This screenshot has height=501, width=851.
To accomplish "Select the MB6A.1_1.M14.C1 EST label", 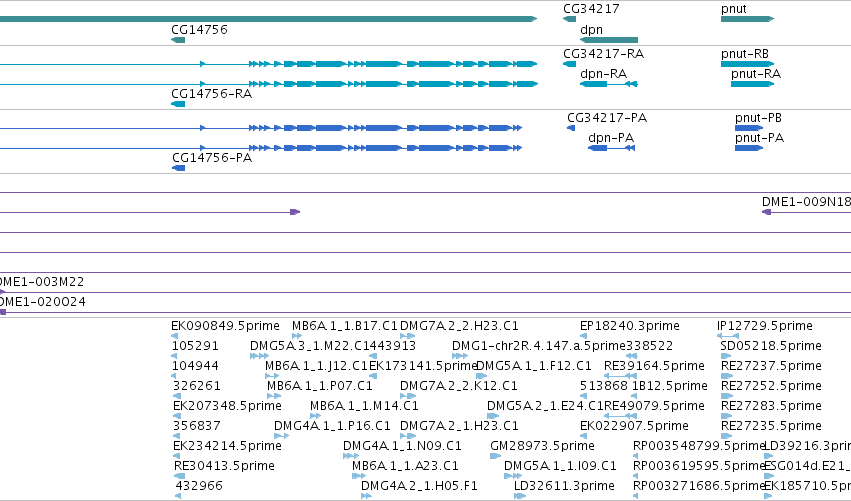I will click(x=364, y=406).
